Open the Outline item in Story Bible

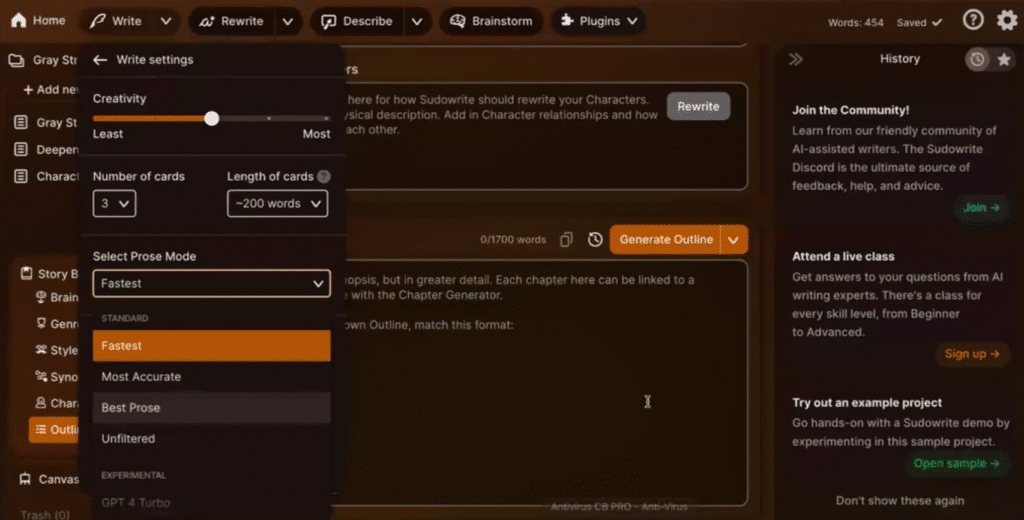[x=54, y=429]
